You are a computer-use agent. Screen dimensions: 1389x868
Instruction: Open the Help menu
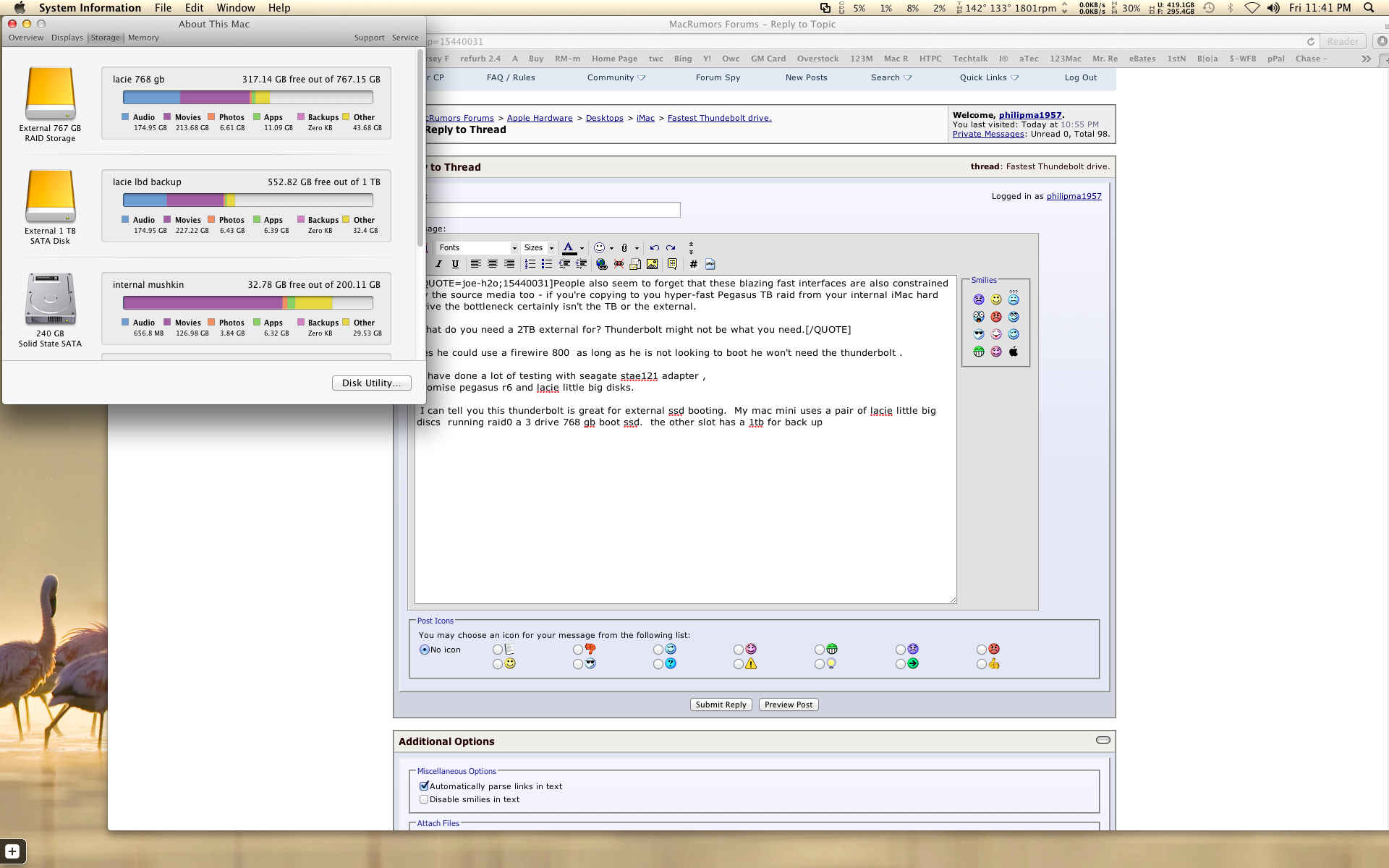point(279,8)
